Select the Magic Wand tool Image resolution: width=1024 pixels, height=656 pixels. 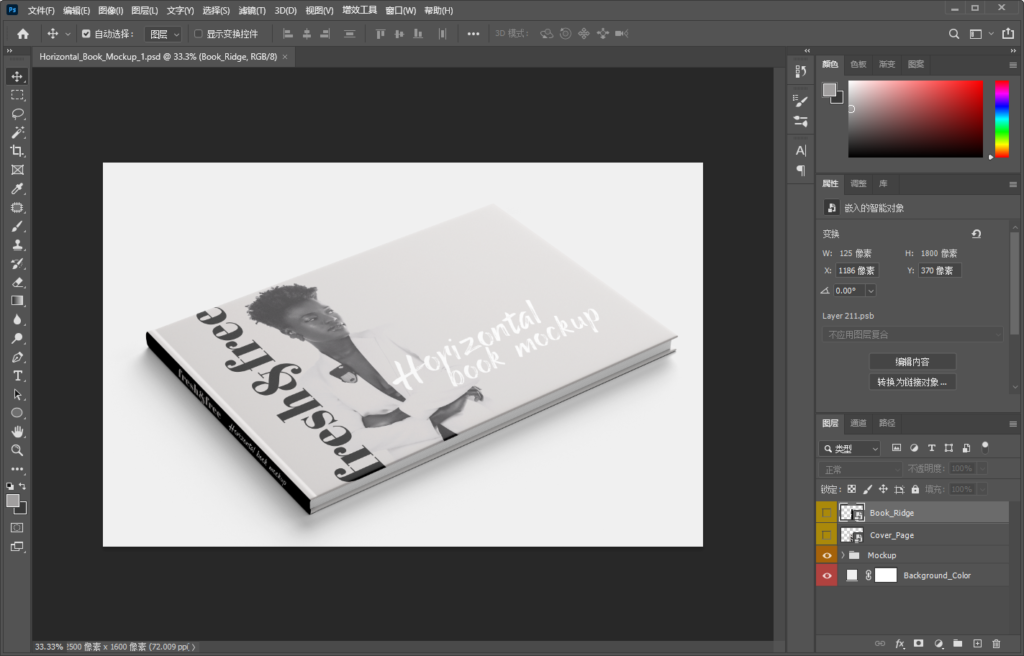click(x=17, y=133)
